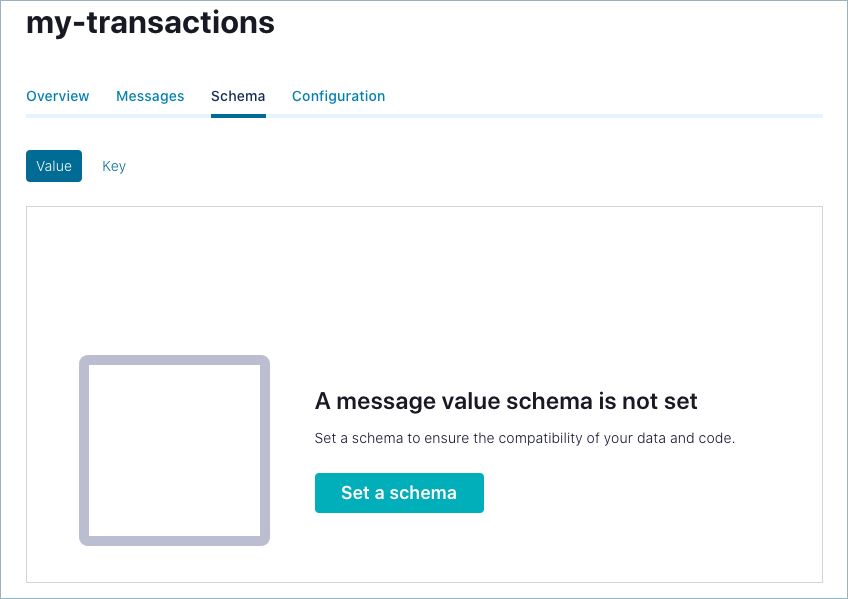Go to the Configuration tab
This screenshot has height=599, width=848.
(338, 96)
